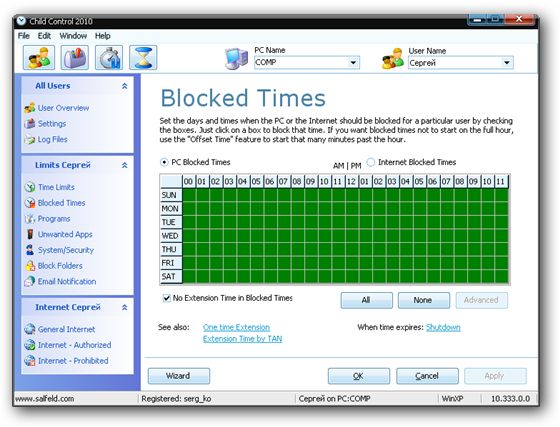The height and width of the screenshot is (427, 560).
Task: Click the System/Security sidebar icon
Action: point(30,250)
